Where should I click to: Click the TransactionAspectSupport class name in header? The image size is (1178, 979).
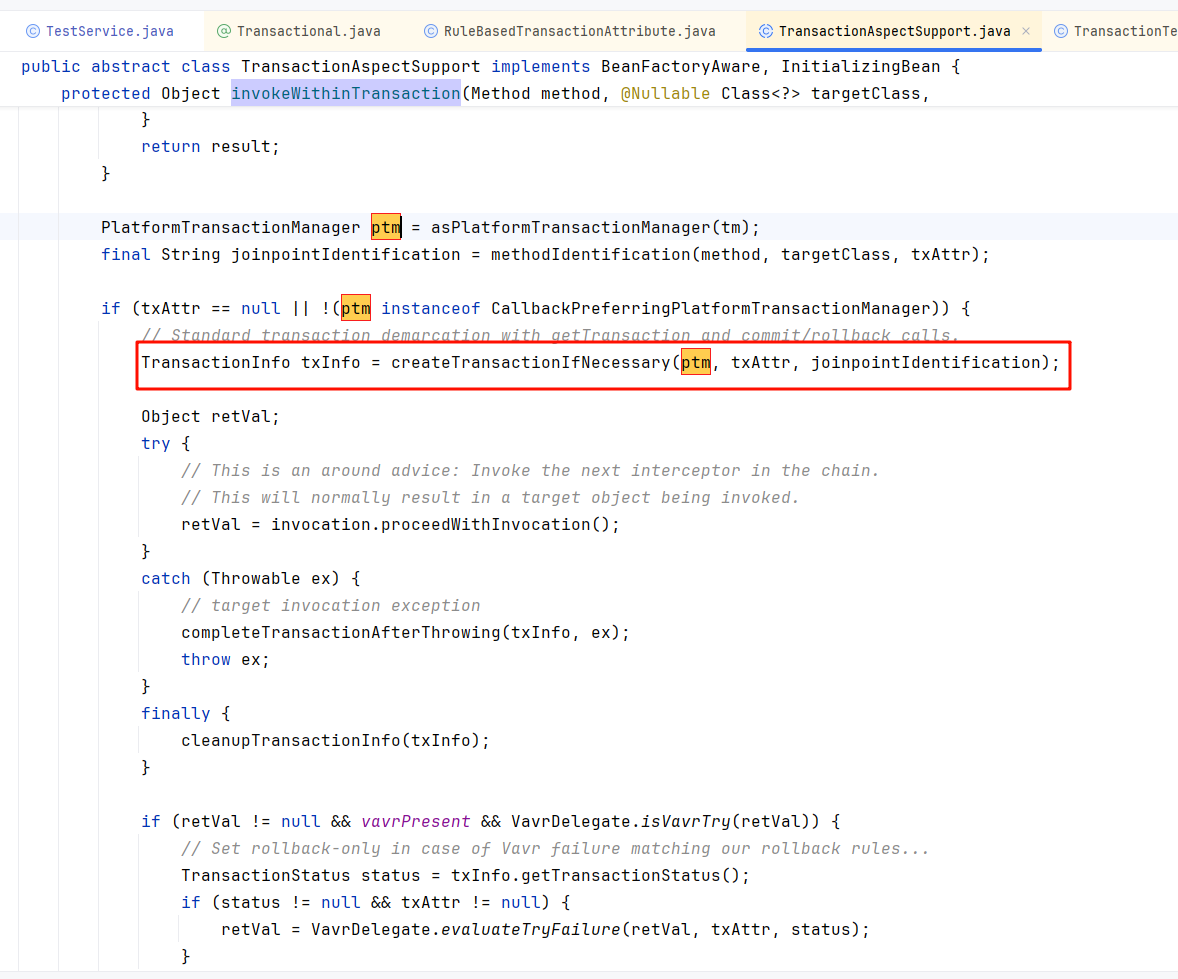point(361,67)
